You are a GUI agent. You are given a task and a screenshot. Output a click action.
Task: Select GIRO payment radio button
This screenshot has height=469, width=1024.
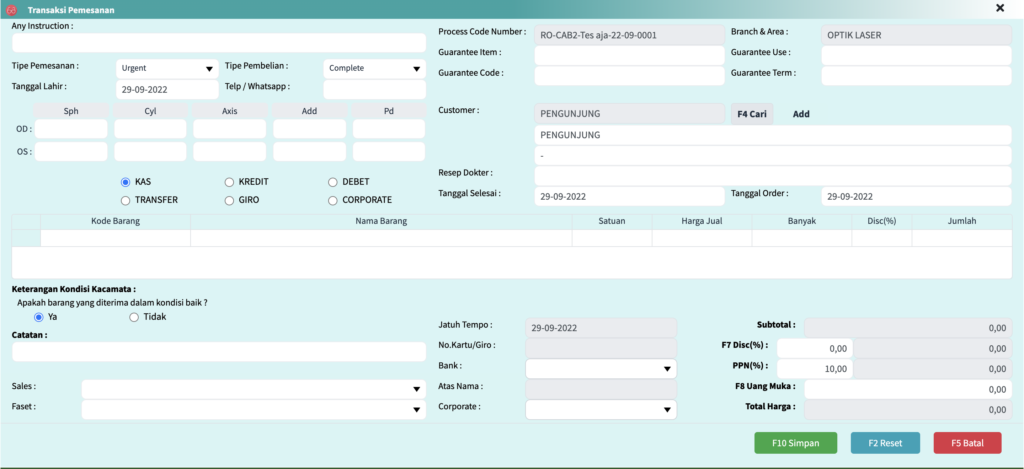click(x=230, y=200)
